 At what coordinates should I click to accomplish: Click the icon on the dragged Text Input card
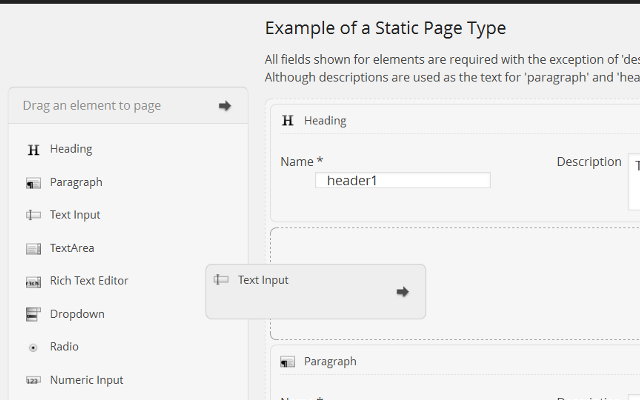(x=221, y=279)
